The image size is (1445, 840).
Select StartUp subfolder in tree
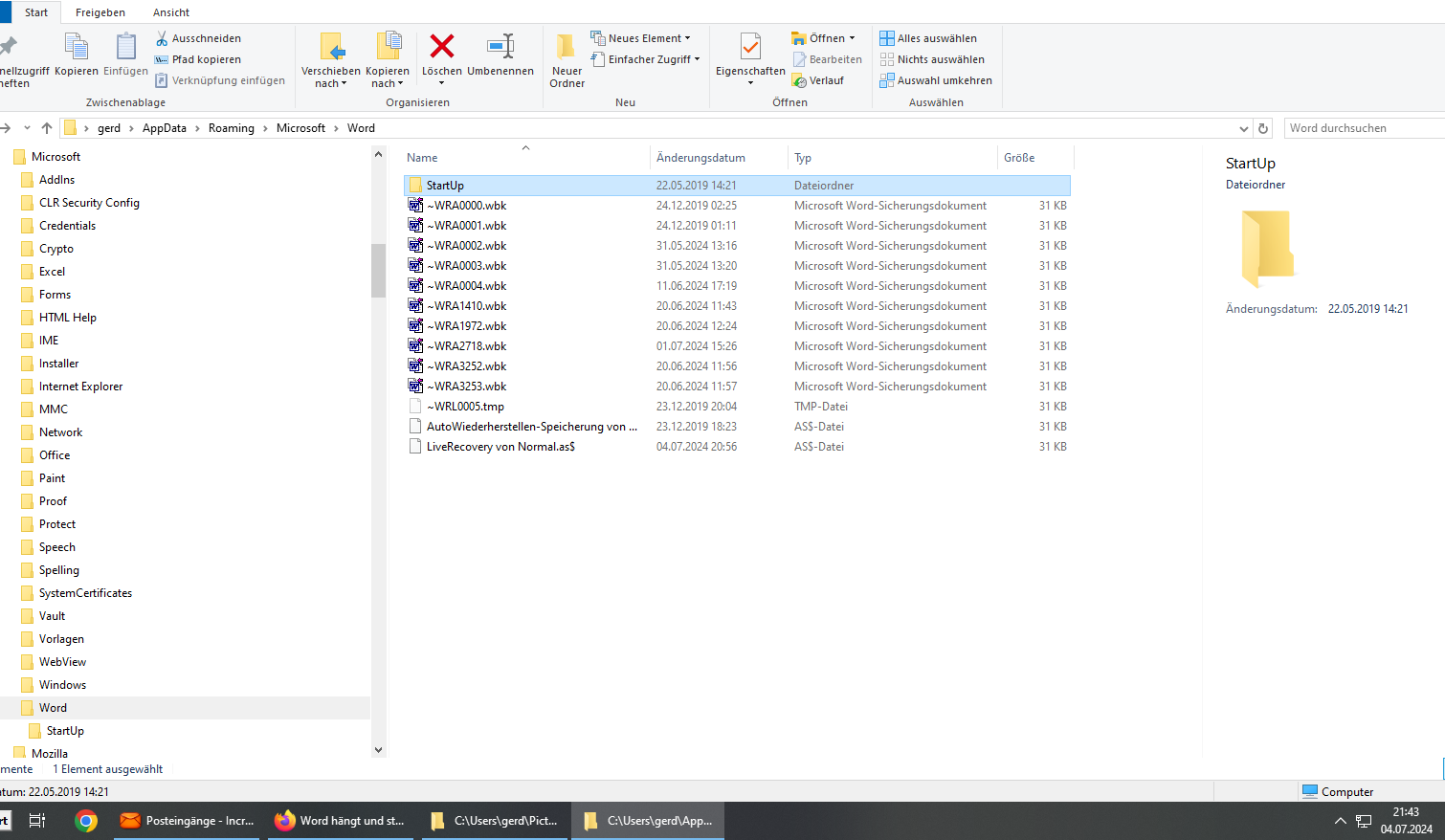pos(65,731)
